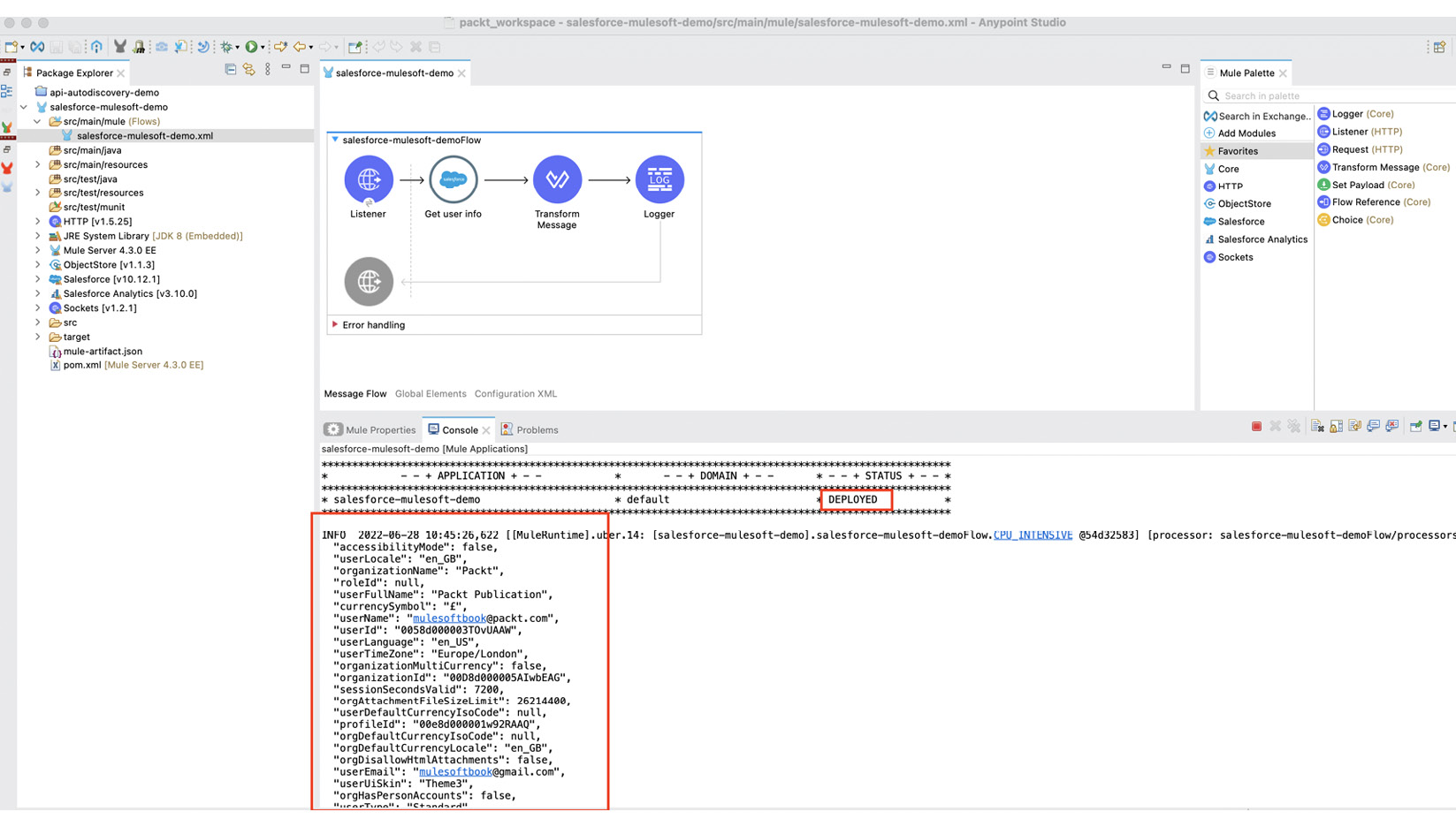Image resolution: width=1456 pixels, height=827 pixels.
Task: Expand the src/main/resources folder
Action: 38,164
